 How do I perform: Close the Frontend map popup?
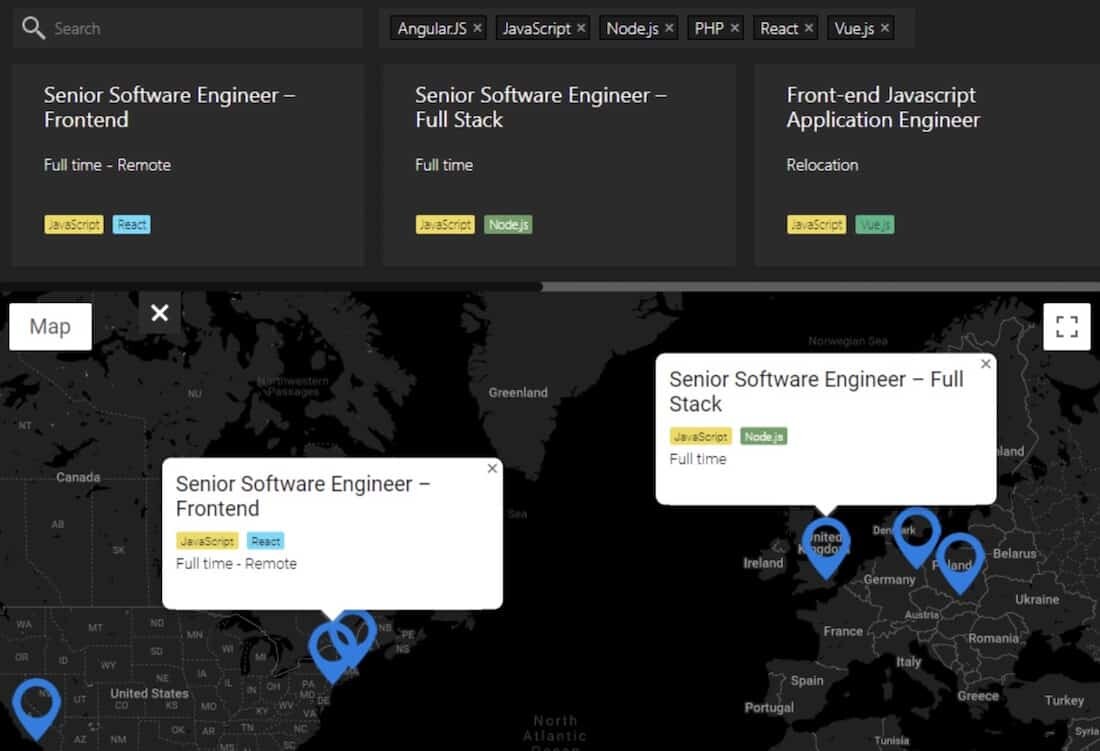click(x=492, y=468)
